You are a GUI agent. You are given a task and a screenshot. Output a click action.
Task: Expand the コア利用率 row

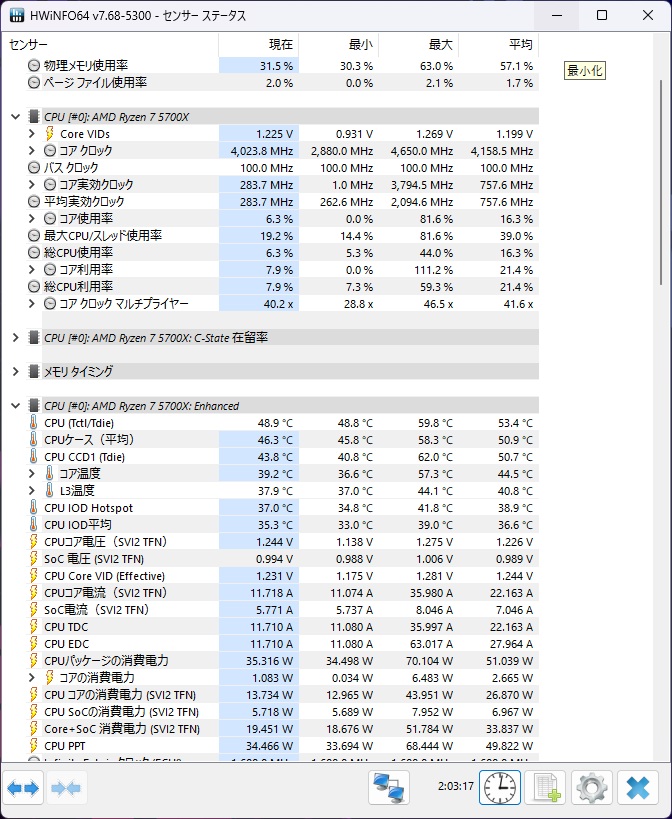(x=32, y=270)
